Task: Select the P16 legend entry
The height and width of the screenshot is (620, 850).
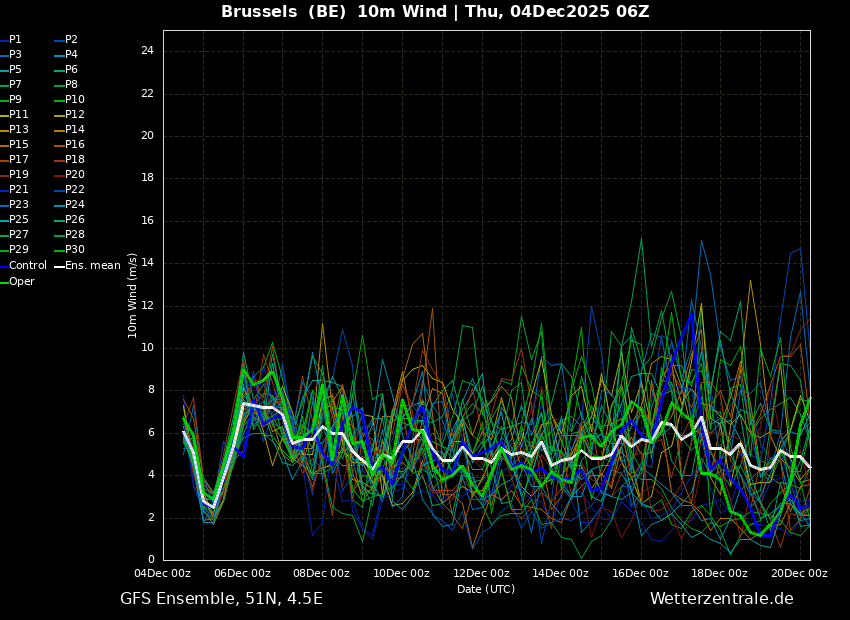Action: 74,145
